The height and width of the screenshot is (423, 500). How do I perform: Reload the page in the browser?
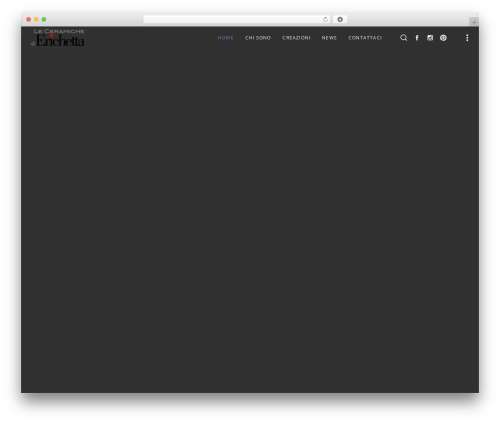325,19
